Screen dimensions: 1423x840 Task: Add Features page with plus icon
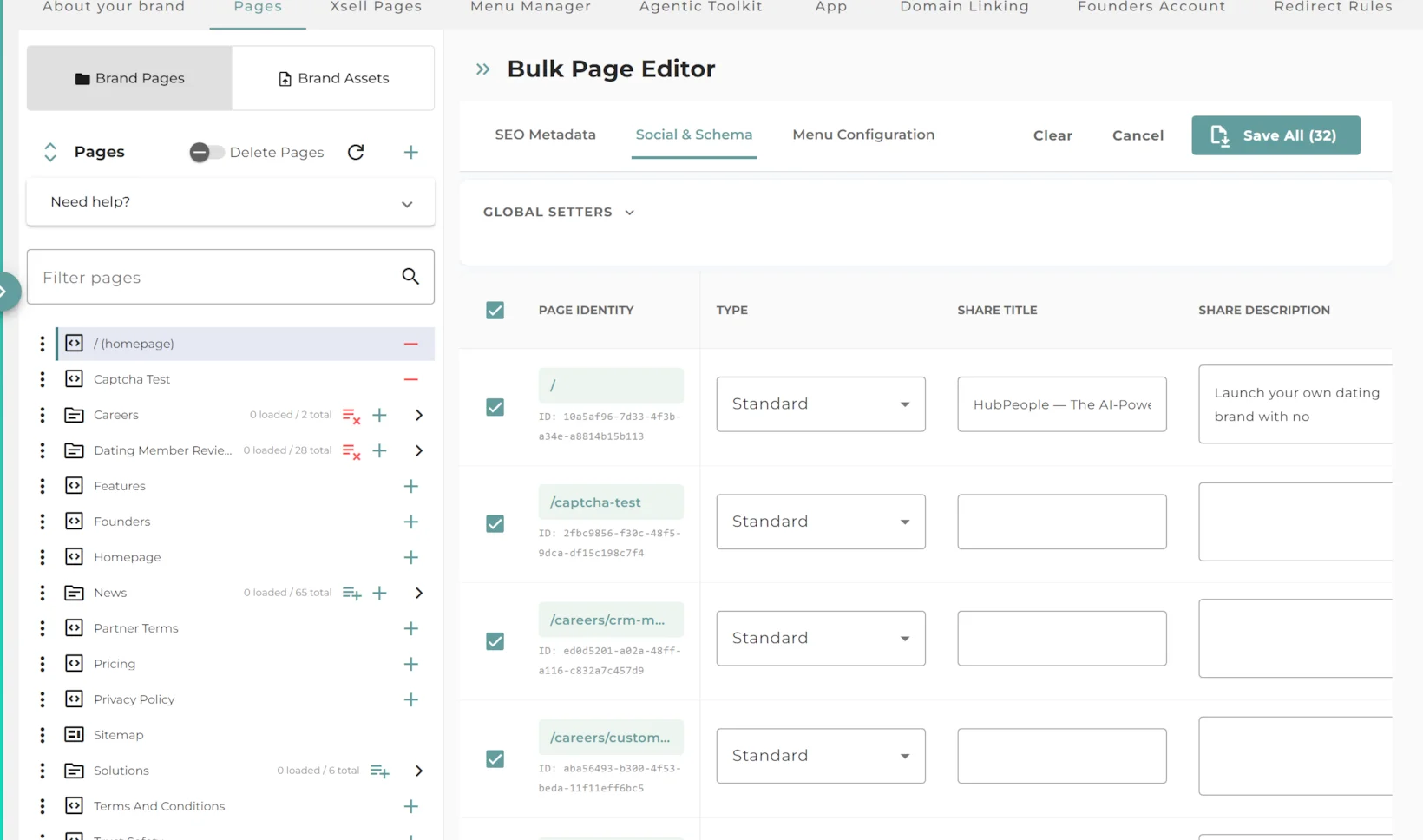411,486
